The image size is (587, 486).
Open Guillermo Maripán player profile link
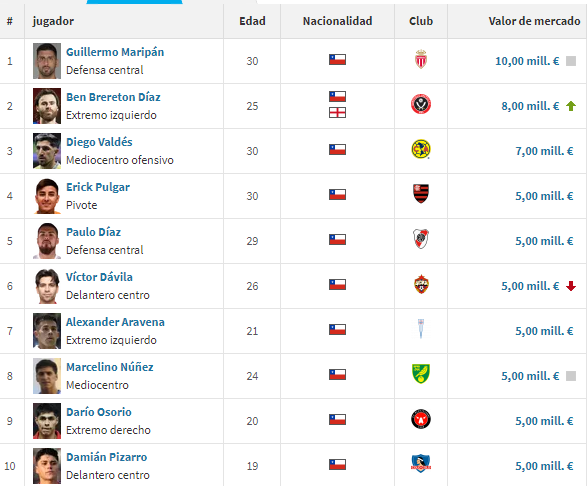tap(115, 52)
